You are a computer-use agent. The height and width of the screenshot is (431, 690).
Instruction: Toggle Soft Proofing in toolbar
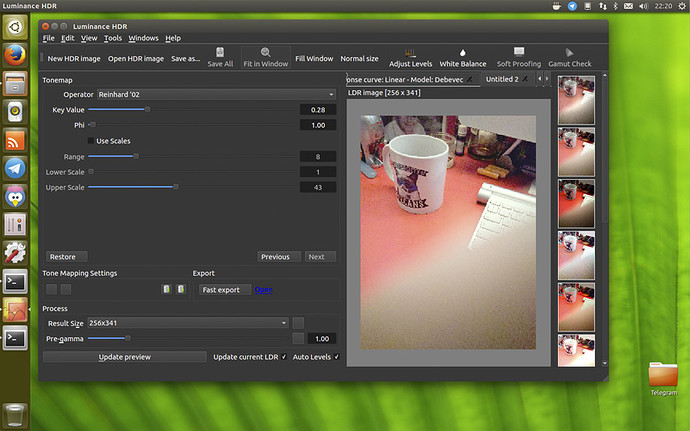tap(519, 58)
